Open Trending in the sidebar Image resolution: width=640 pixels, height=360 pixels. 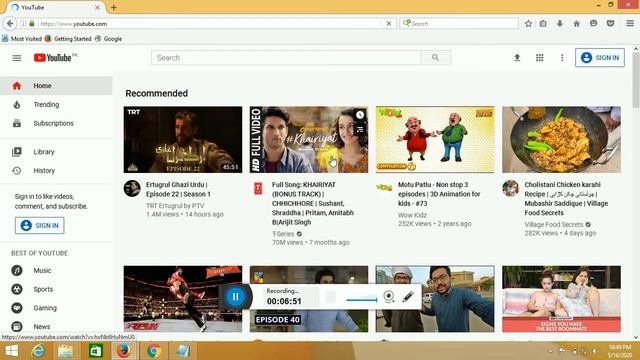(56, 104)
